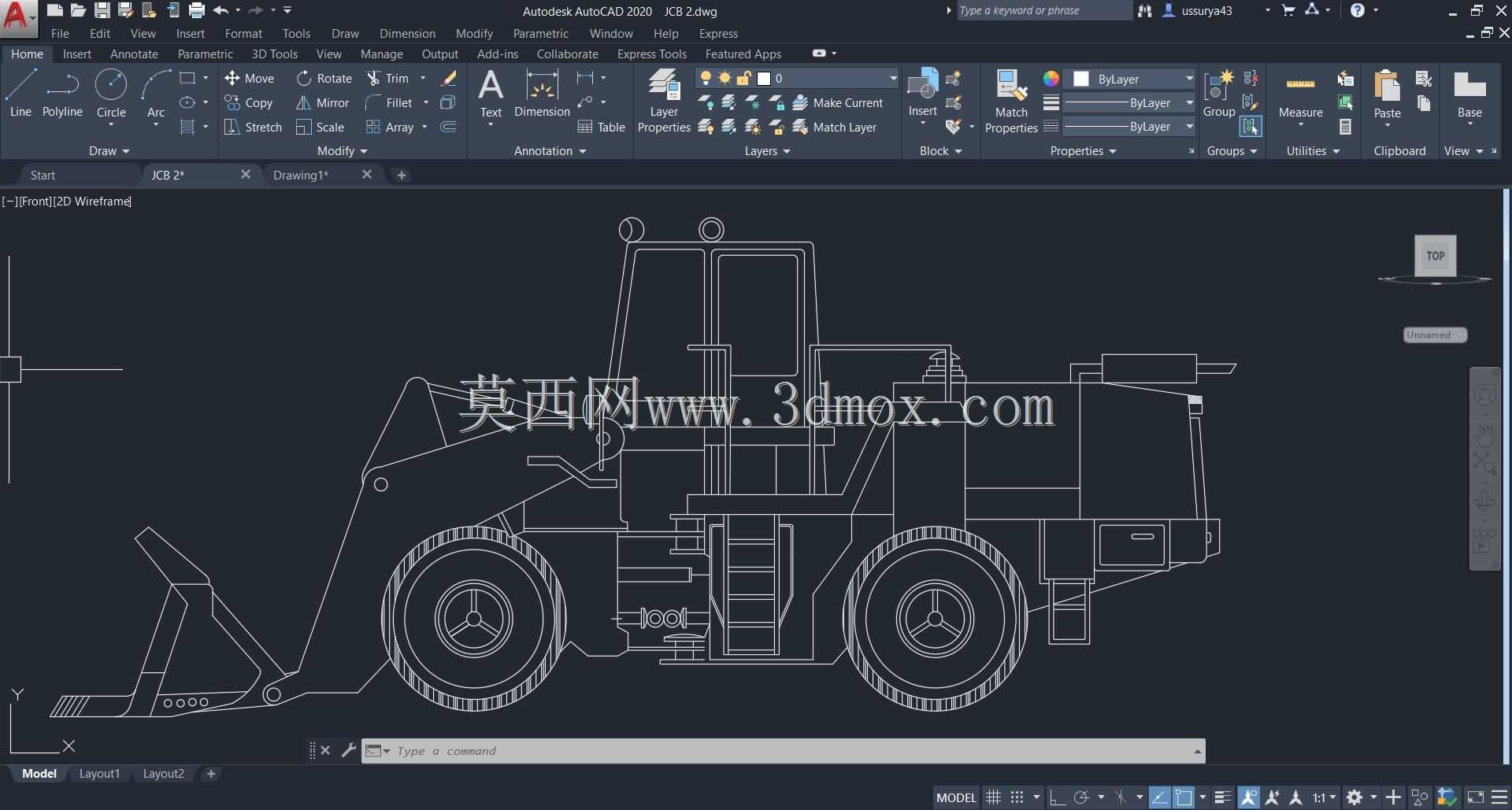Click the Undo arrow icon
This screenshot has height=810, width=1512.
tap(220, 10)
